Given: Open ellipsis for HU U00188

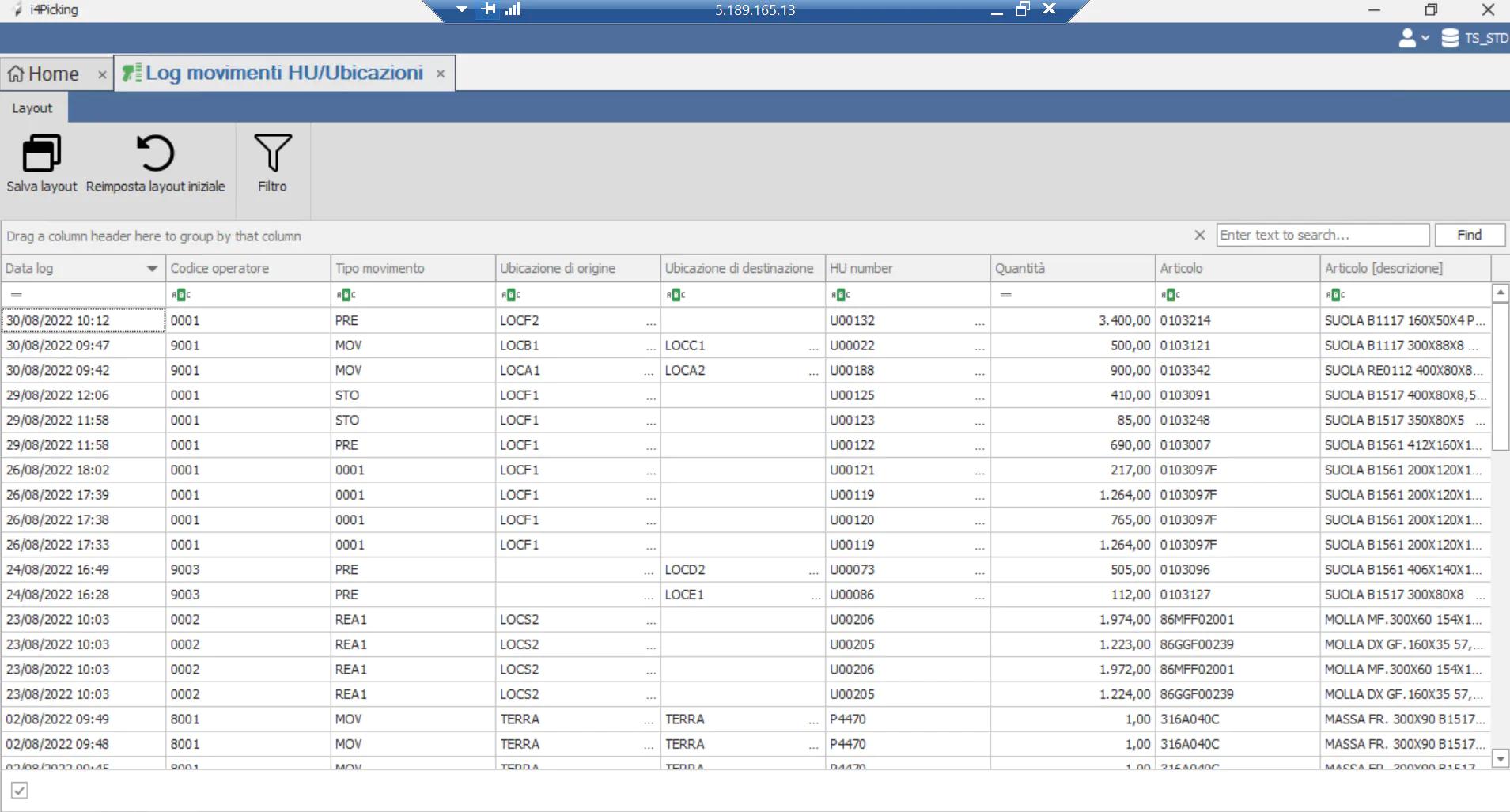Looking at the screenshot, I should [x=980, y=371].
